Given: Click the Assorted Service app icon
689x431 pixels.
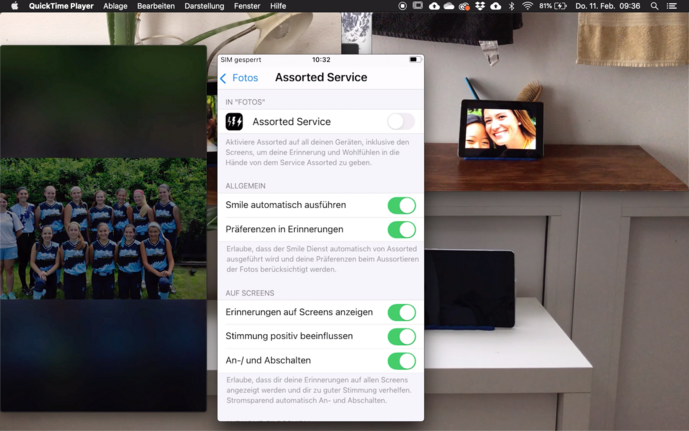Looking at the screenshot, I should [234, 122].
